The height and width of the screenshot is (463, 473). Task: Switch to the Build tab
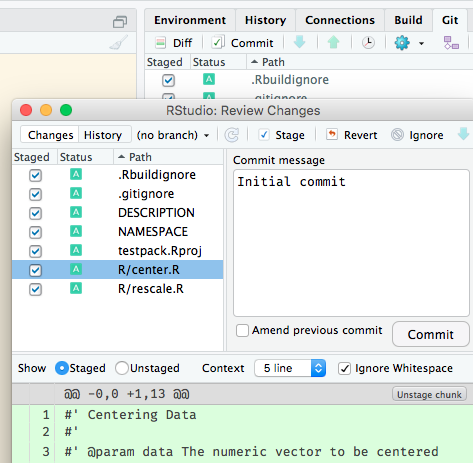408,20
